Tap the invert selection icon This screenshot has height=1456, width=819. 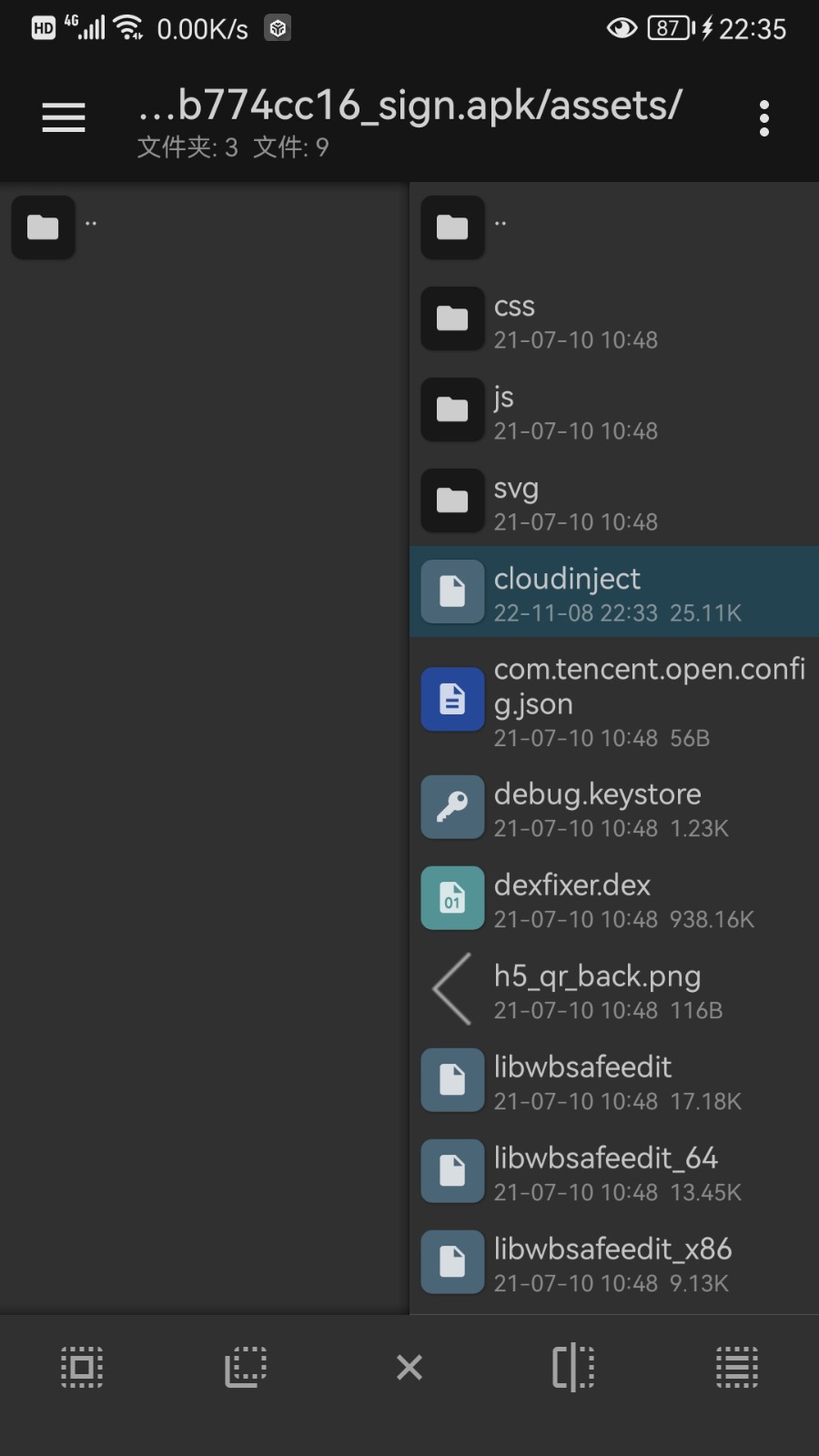point(246,1367)
